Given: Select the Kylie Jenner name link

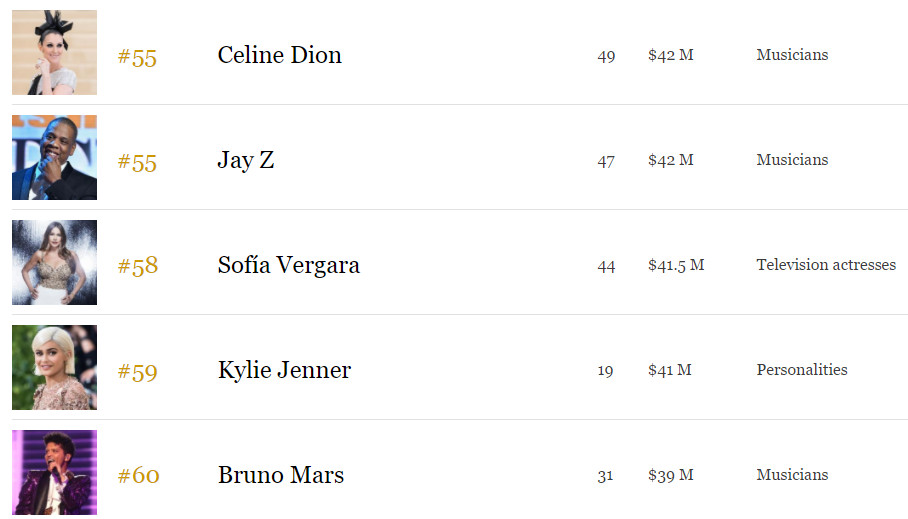Looking at the screenshot, I should [x=284, y=370].
